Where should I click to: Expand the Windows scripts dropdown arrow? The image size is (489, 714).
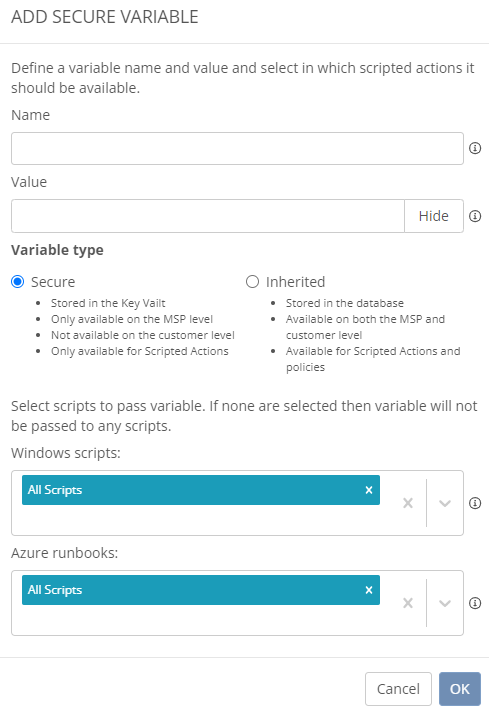coord(445,503)
